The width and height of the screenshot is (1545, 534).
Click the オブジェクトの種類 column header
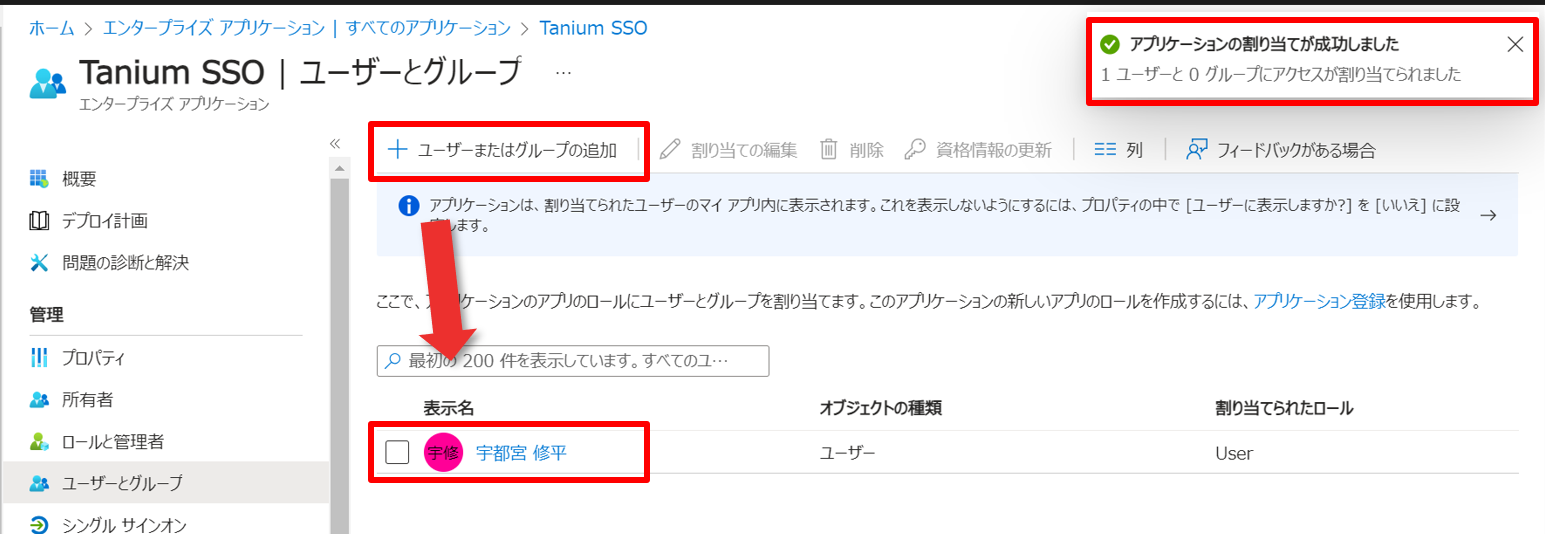click(x=880, y=408)
